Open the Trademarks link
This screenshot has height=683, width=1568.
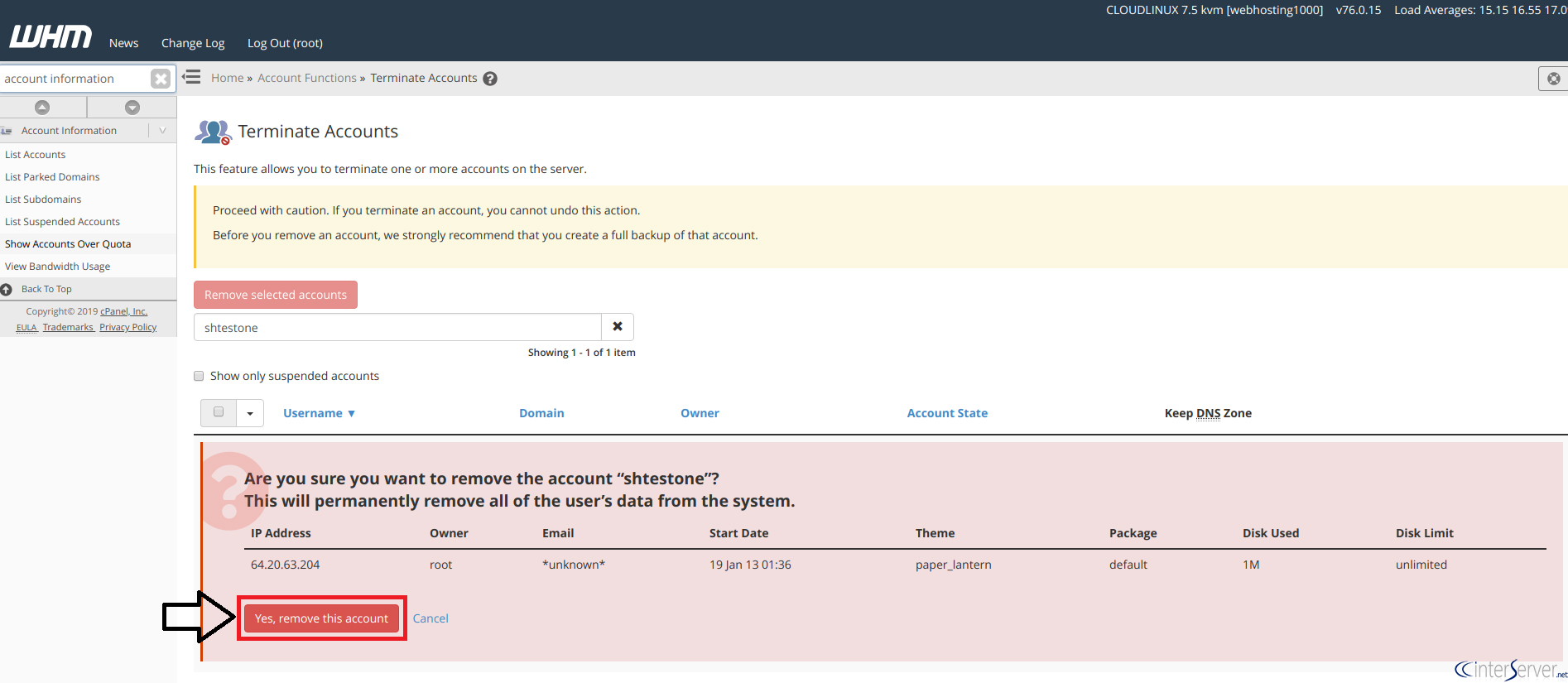coord(68,328)
